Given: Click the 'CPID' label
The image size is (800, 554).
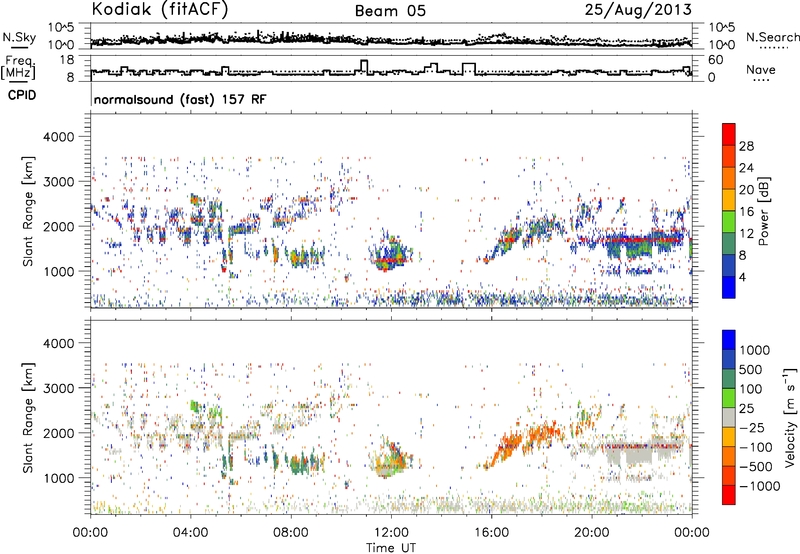Looking at the screenshot, I should (22, 95).
